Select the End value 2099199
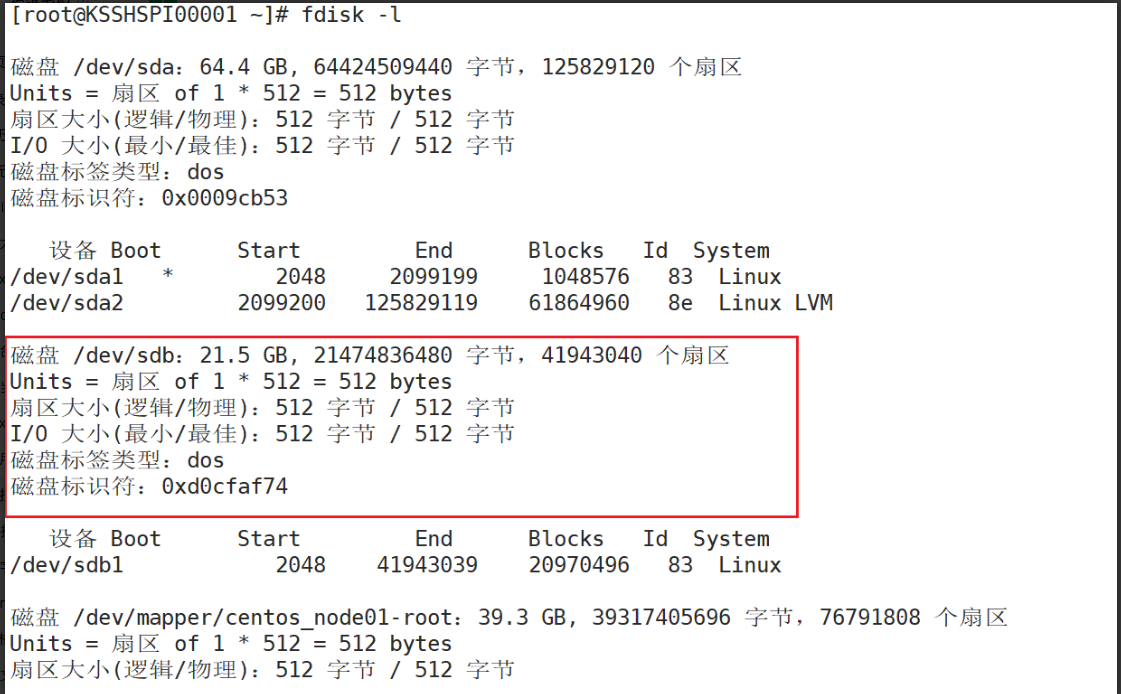Screen dimensions: 1121x694 [x=433, y=277]
